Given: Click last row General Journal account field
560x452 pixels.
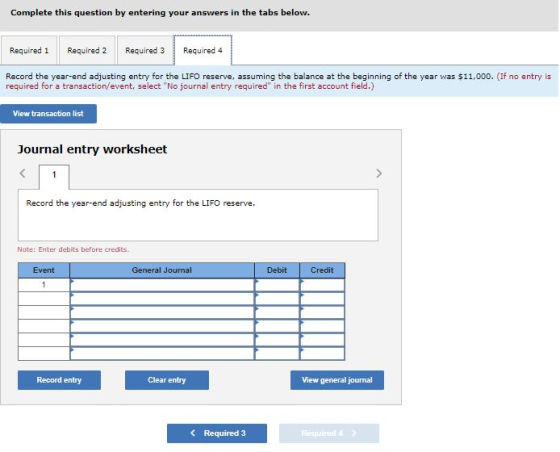Looking at the screenshot, I should (x=162, y=353).
